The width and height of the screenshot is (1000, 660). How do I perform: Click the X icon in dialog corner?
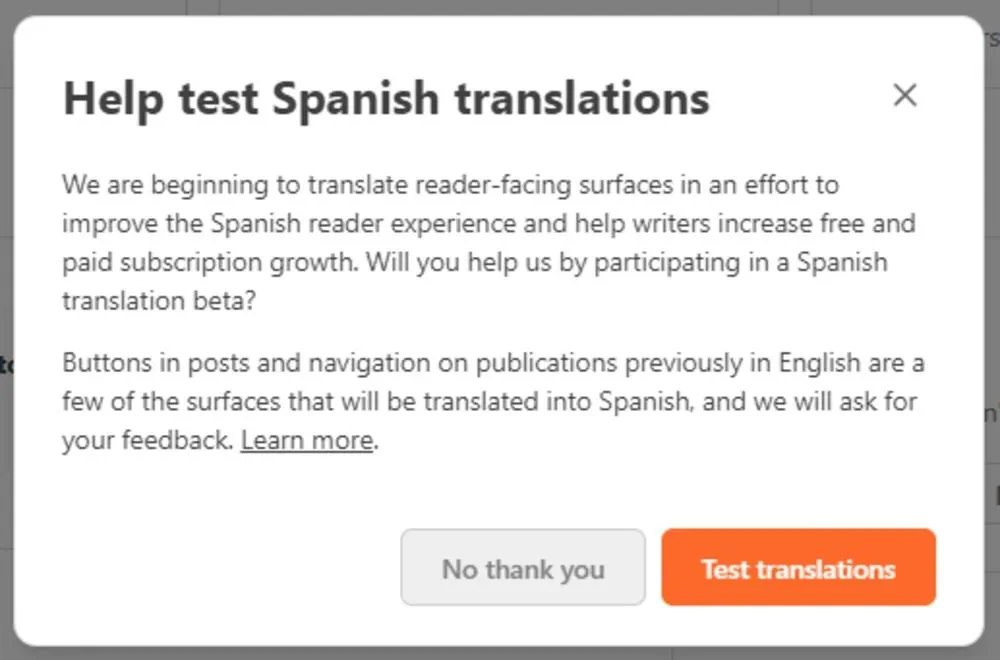click(x=905, y=96)
